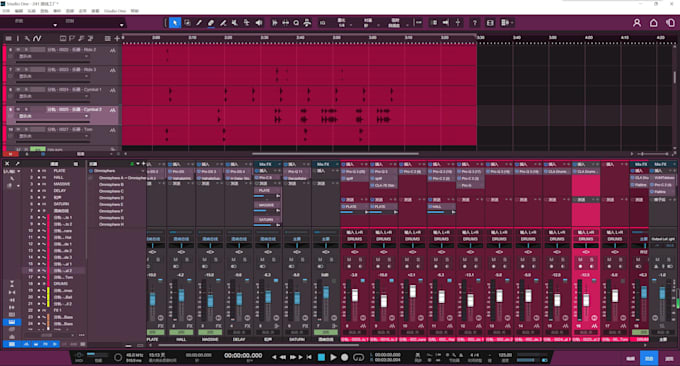
Task: Open the last menu bar item (Help)
Action: pyautogui.click(x=134, y=11)
